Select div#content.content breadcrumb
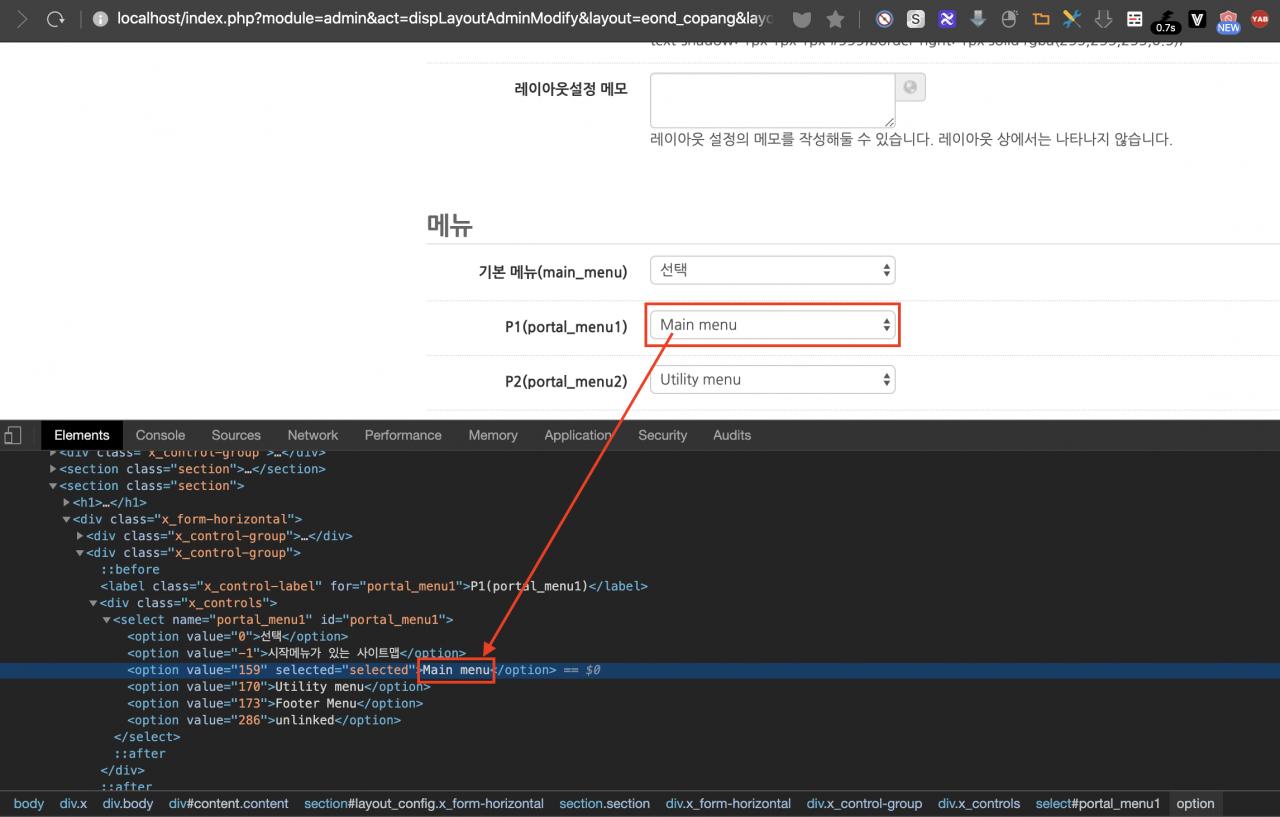 (229, 803)
